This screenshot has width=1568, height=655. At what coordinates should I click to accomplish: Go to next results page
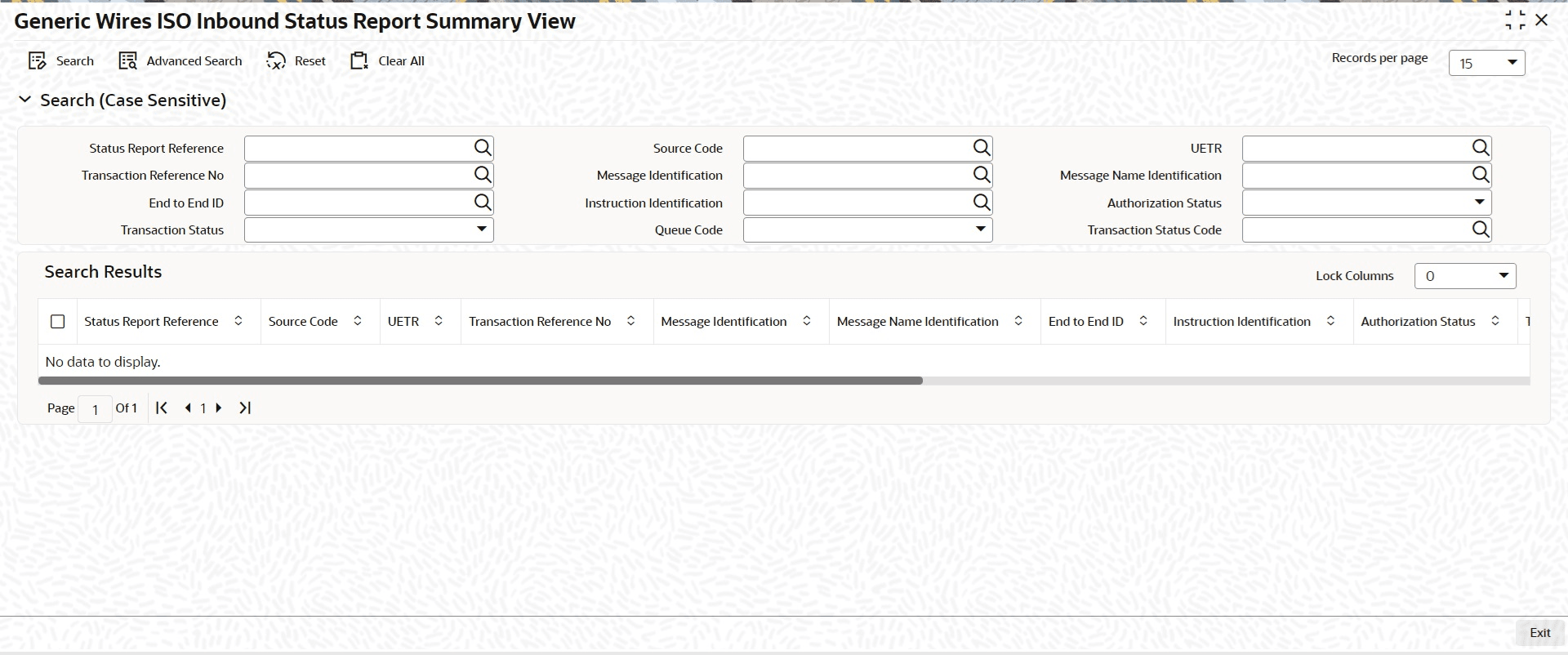tap(219, 408)
